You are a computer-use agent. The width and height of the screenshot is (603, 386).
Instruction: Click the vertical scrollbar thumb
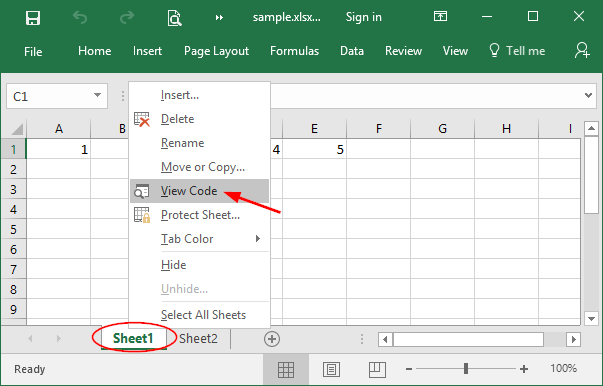tap(591, 175)
